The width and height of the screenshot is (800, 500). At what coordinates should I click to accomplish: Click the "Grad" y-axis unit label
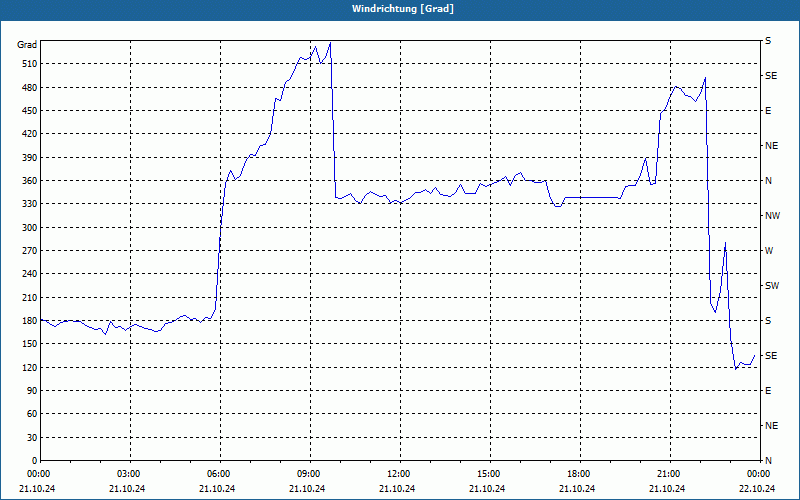27,45
